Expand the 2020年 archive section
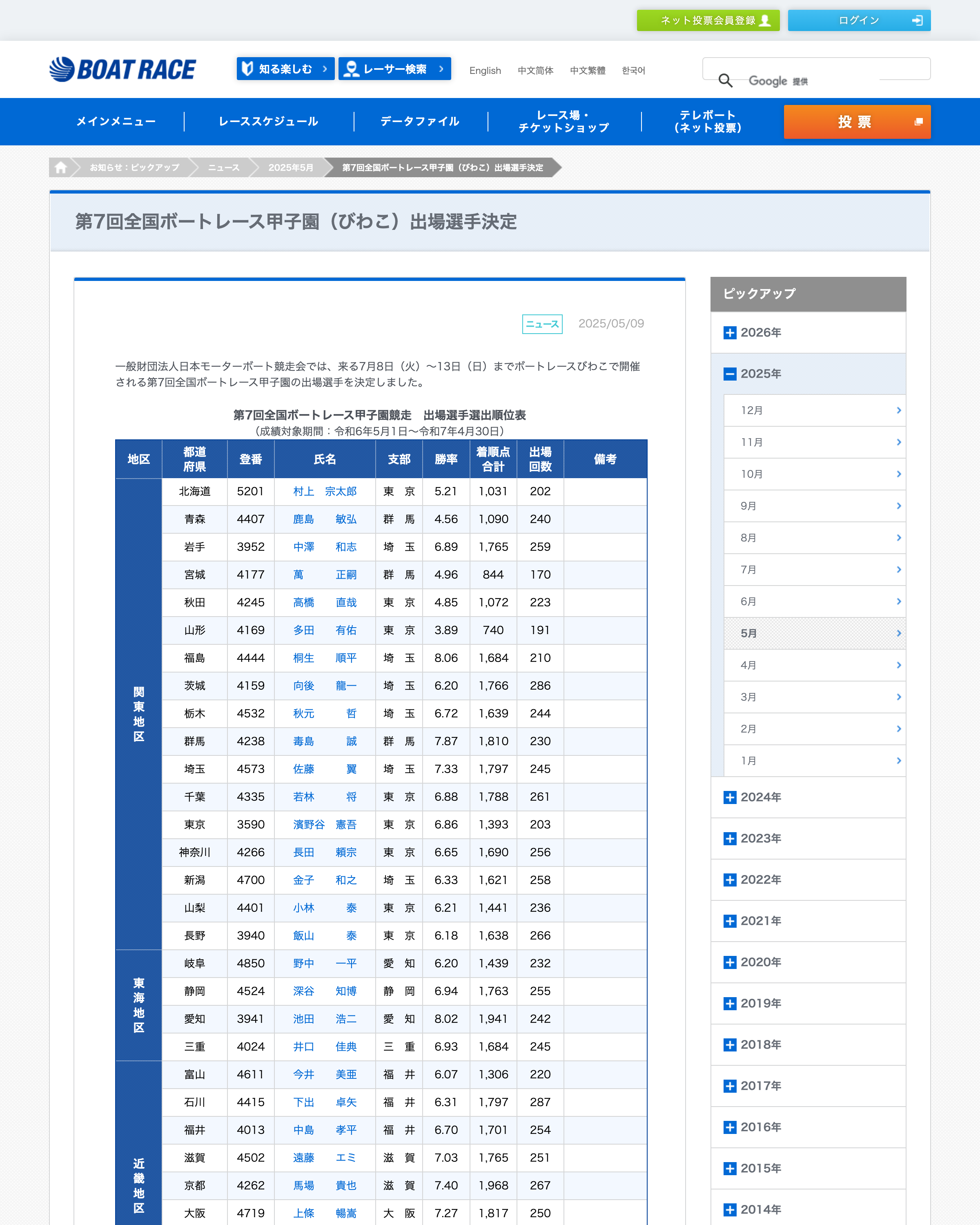This screenshot has height=1225, width=980. click(808, 962)
